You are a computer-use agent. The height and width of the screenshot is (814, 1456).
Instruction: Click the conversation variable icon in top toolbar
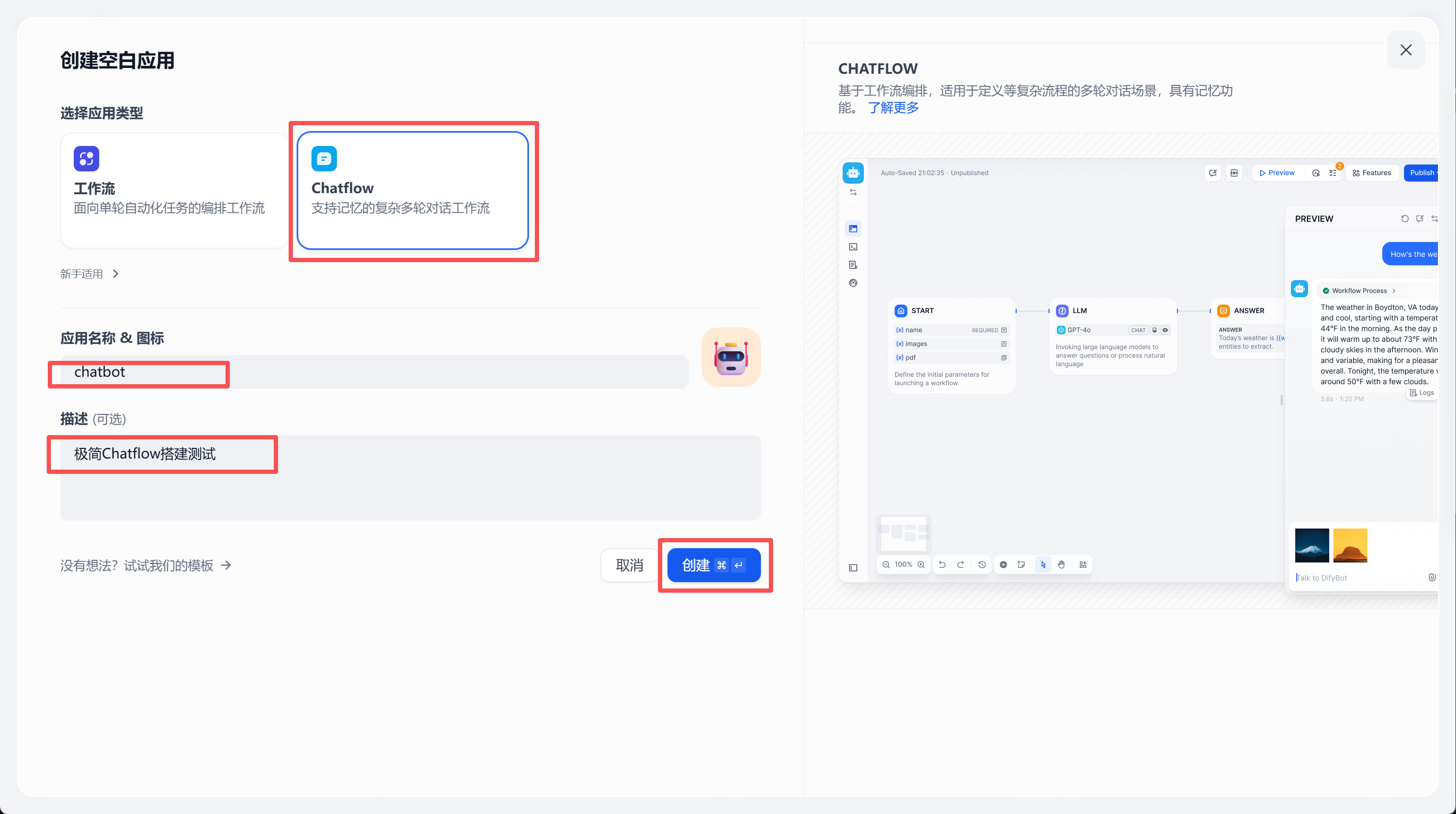tap(1213, 173)
